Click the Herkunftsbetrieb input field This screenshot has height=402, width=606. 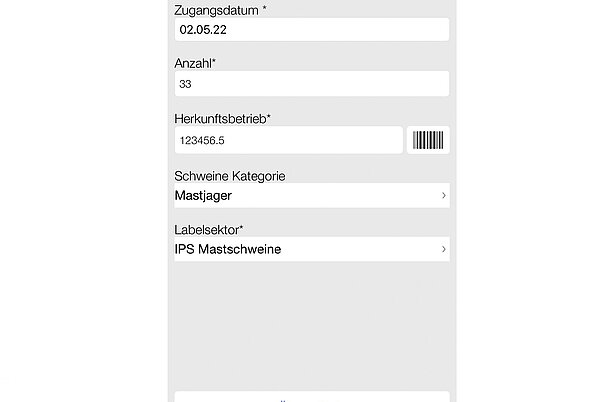click(x=288, y=141)
